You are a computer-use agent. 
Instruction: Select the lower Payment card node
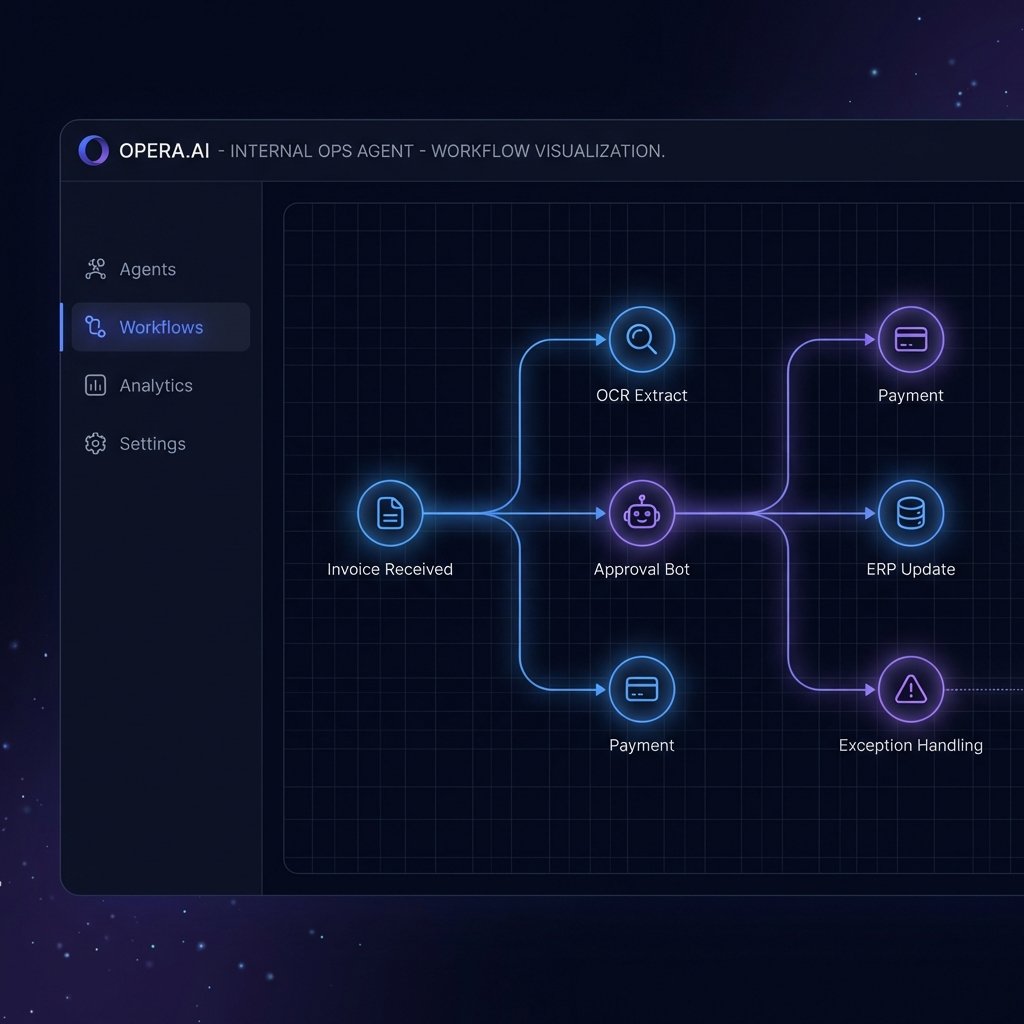[x=642, y=689]
